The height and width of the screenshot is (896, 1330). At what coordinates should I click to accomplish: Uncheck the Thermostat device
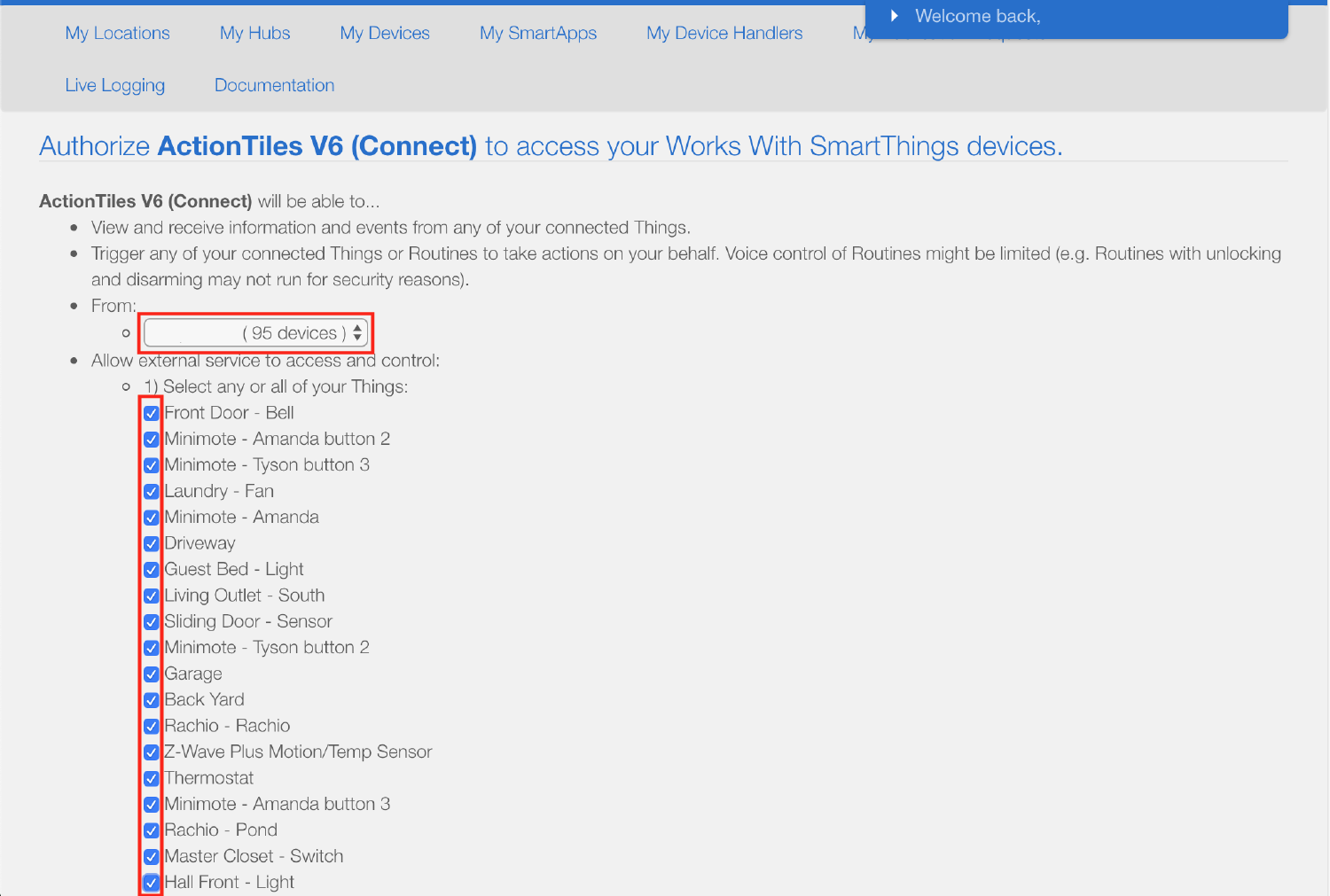point(151,778)
